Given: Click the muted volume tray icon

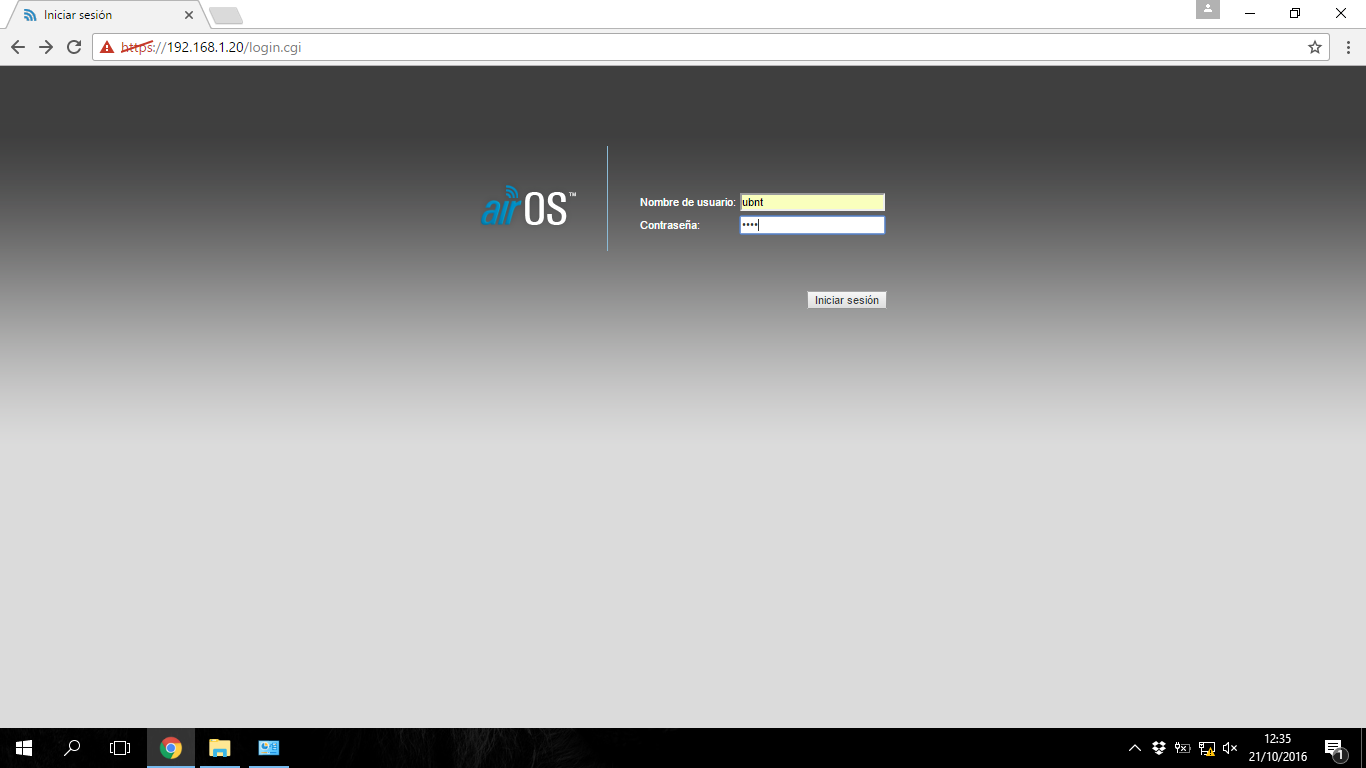Looking at the screenshot, I should [1230, 748].
